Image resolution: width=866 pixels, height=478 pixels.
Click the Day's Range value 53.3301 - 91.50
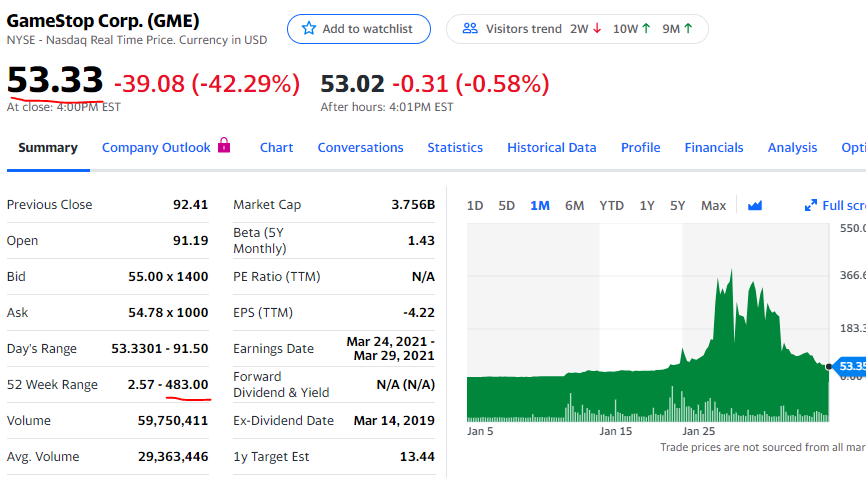[x=160, y=349]
